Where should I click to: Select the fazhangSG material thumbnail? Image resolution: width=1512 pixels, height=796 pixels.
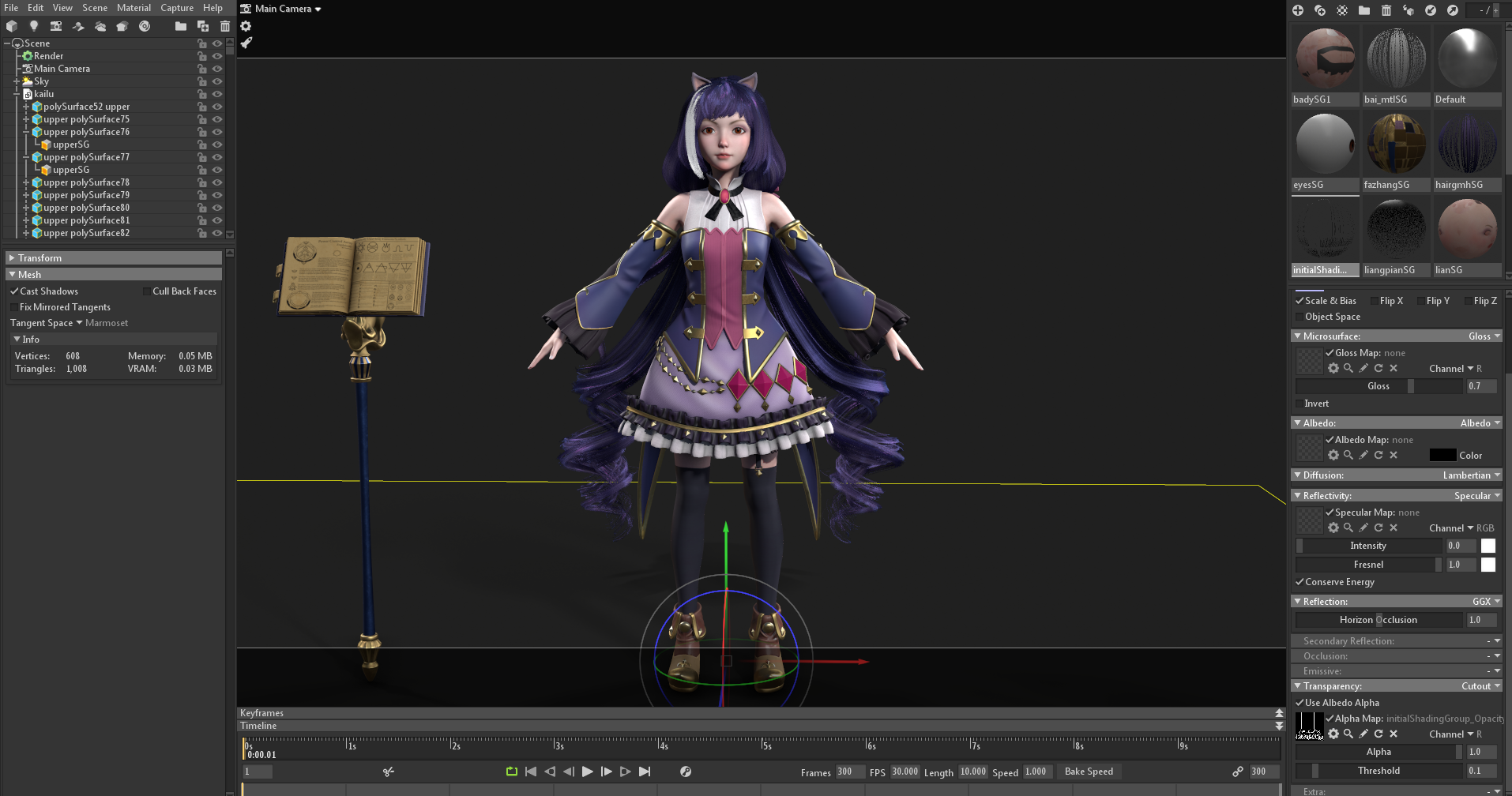(1396, 145)
